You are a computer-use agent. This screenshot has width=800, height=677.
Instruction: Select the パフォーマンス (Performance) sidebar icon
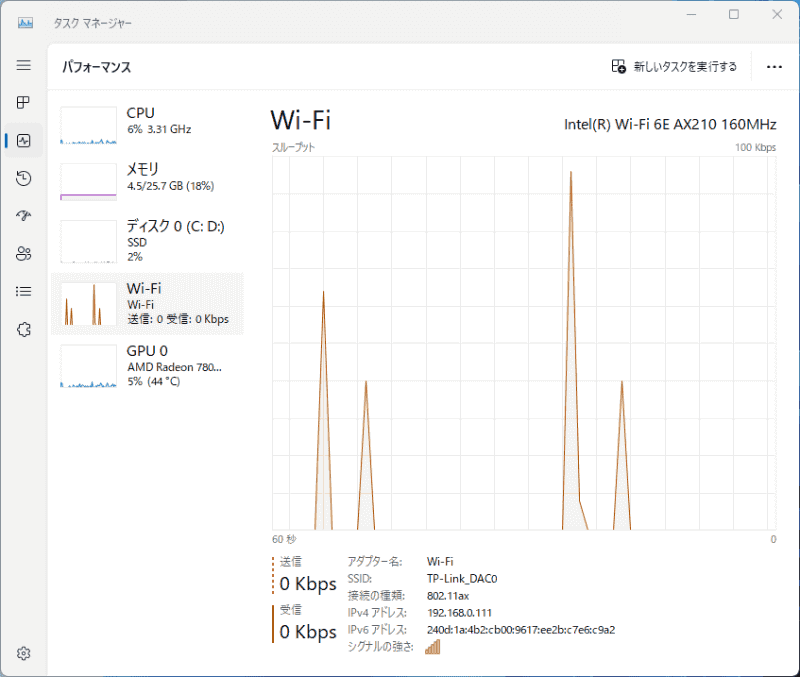tap(24, 140)
